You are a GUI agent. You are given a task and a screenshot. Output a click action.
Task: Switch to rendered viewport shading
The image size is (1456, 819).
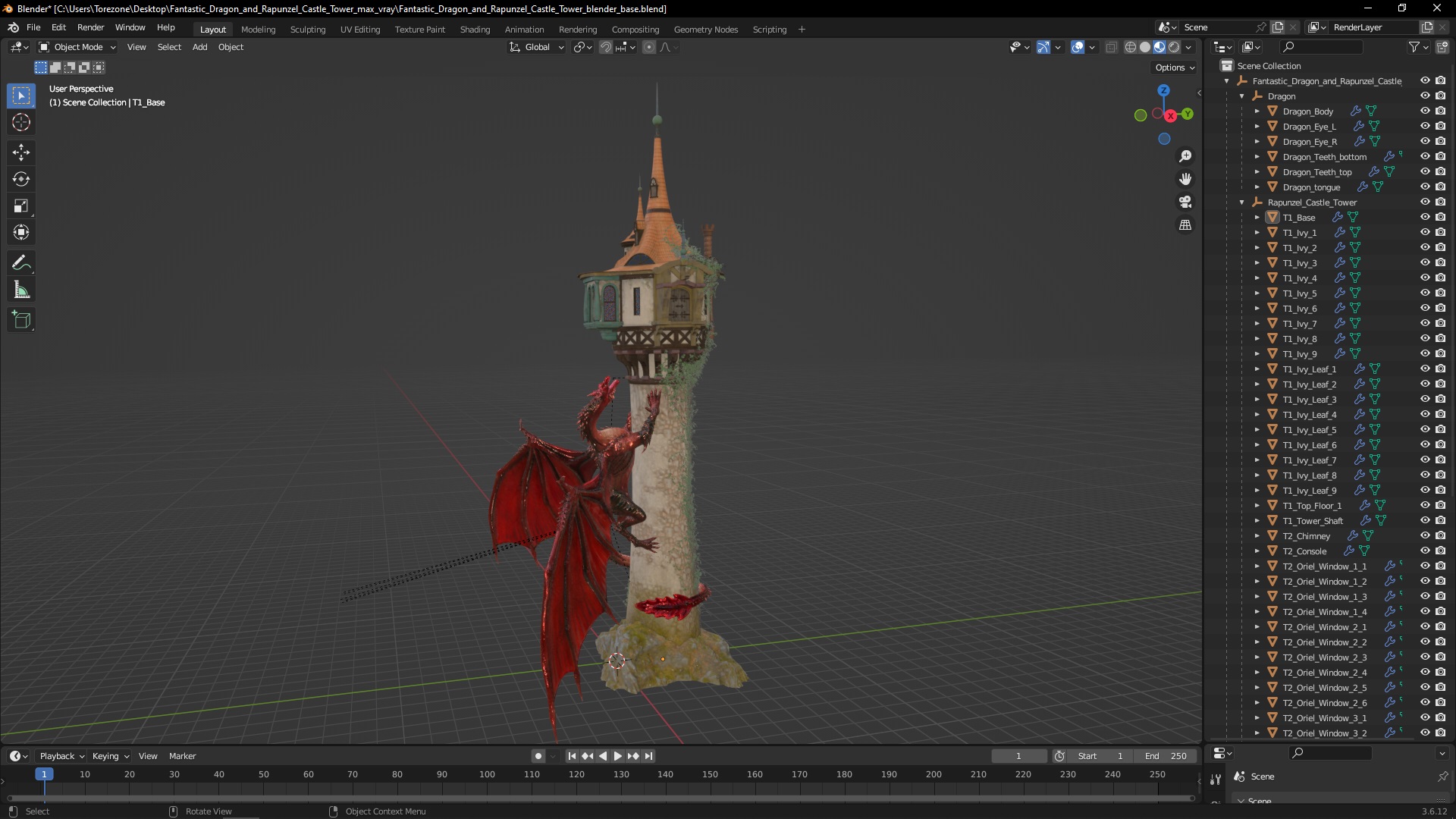[1174, 47]
